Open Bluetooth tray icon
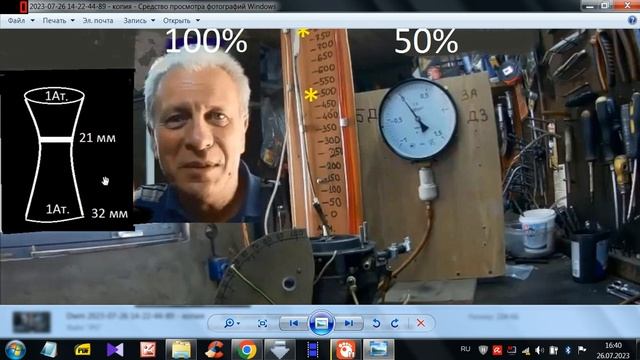 click(x=567, y=350)
